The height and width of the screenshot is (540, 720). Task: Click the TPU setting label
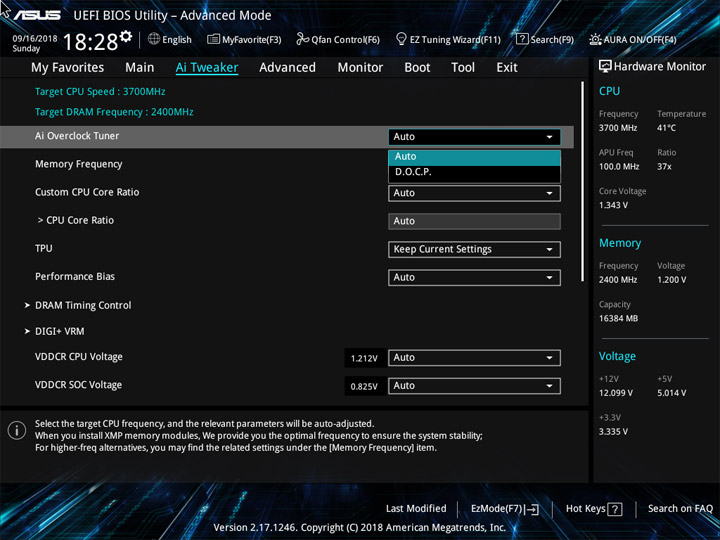(x=44, y=248)
